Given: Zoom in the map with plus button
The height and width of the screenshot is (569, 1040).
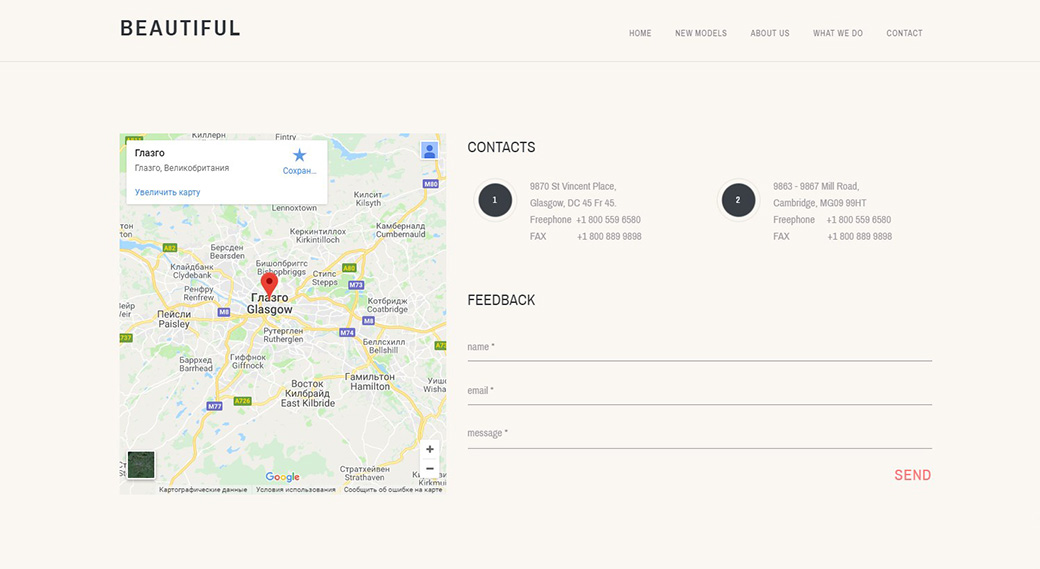Looking at the screenshot, I should point(429,450).
